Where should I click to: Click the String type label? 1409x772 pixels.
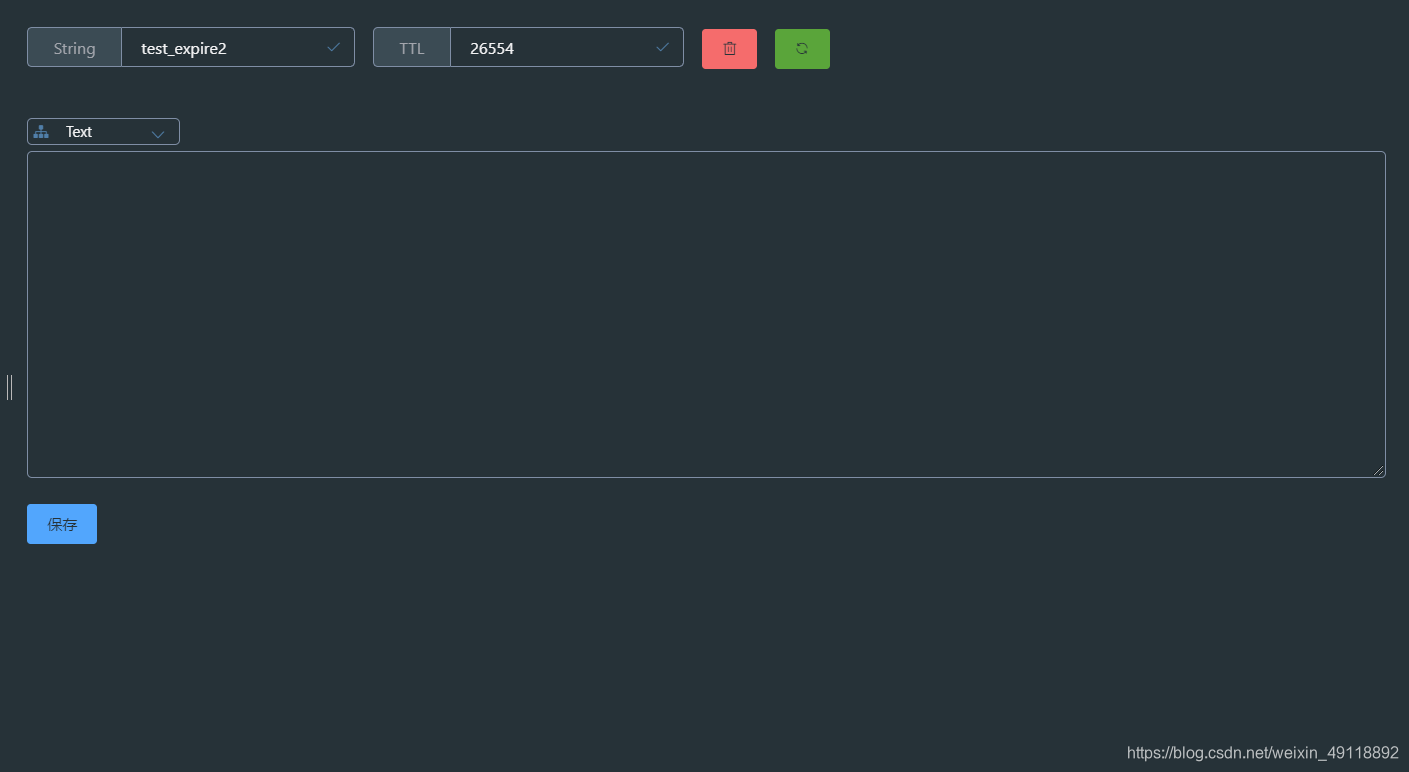(x=75, y=48)
